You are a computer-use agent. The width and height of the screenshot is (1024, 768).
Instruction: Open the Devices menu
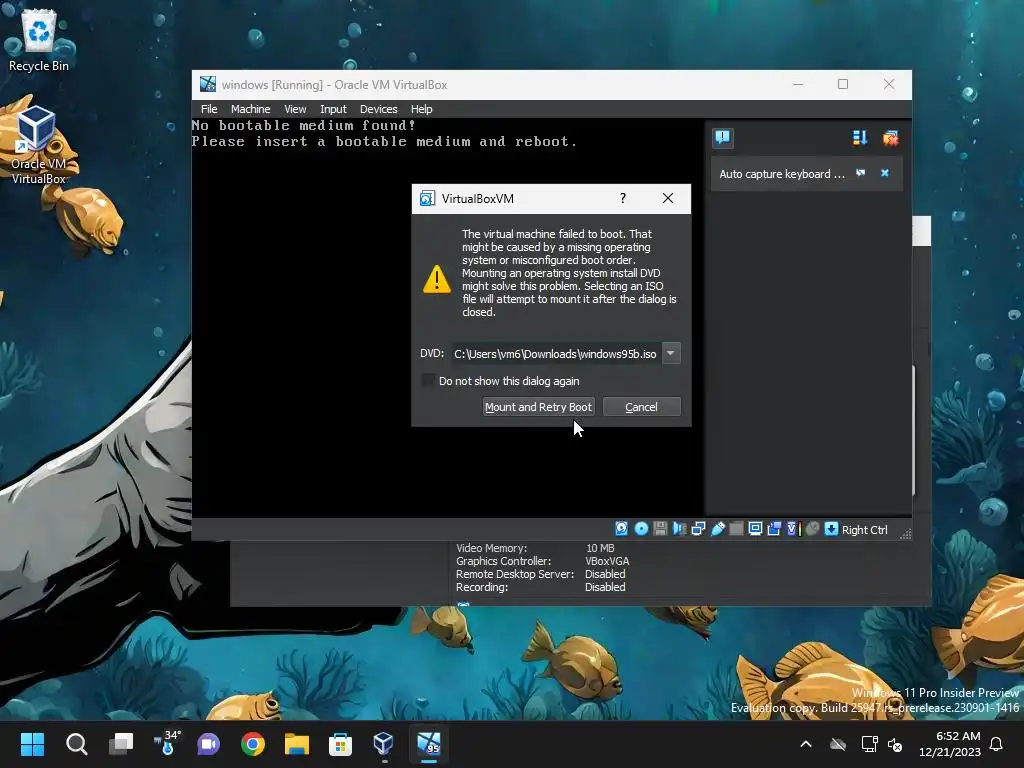tap(378, 109)
